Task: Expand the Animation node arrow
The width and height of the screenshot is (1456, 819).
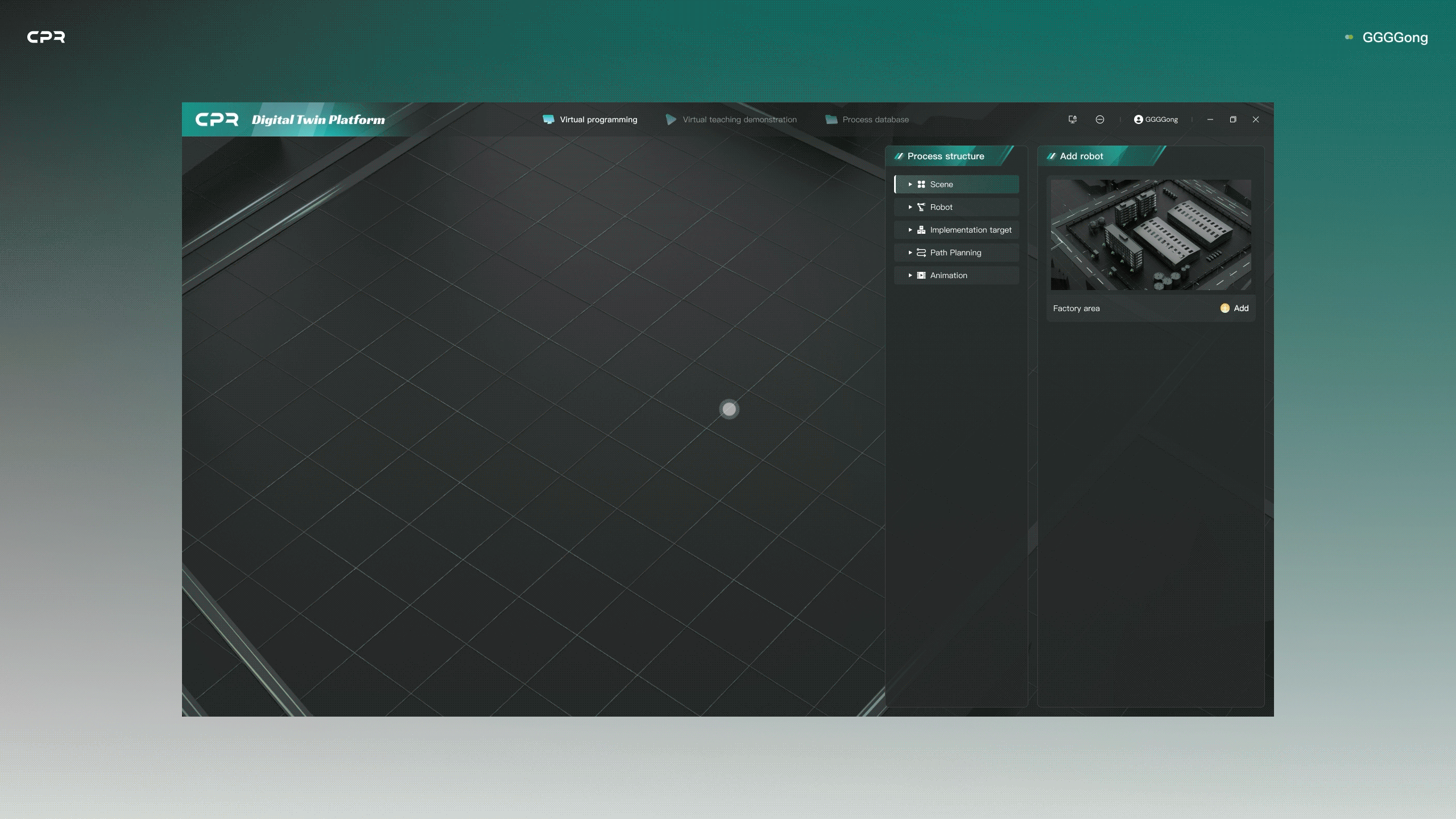Action: pos(910,275)
